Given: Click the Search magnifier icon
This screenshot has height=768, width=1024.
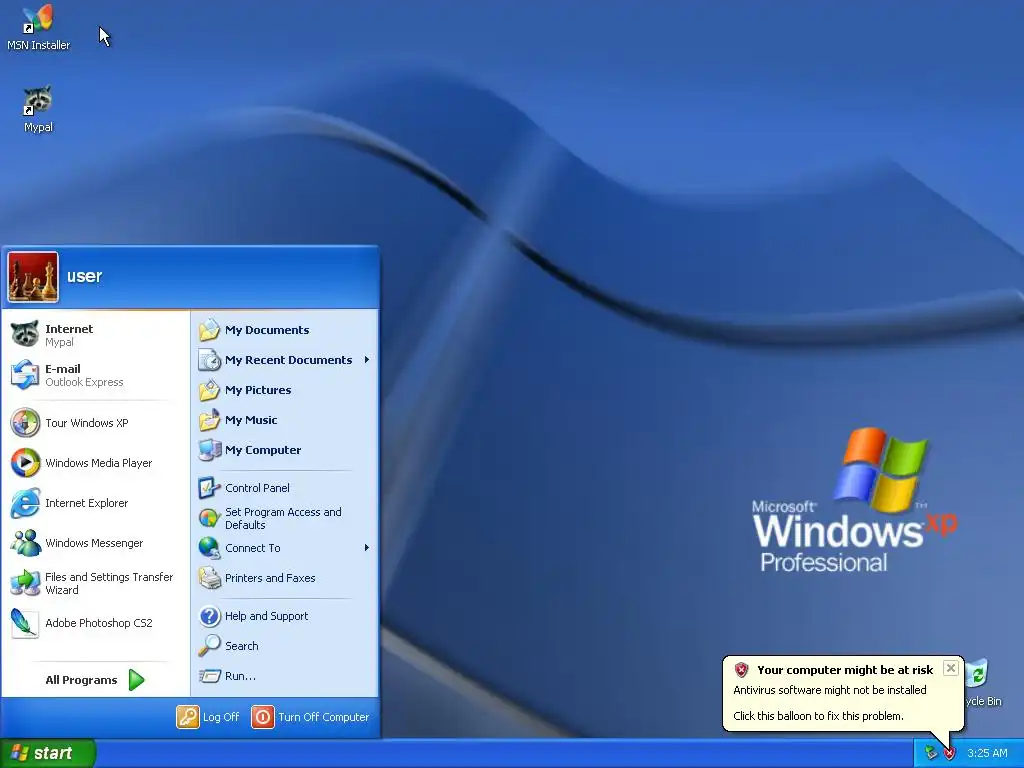Looking at the screenshot, I should 210,646.
